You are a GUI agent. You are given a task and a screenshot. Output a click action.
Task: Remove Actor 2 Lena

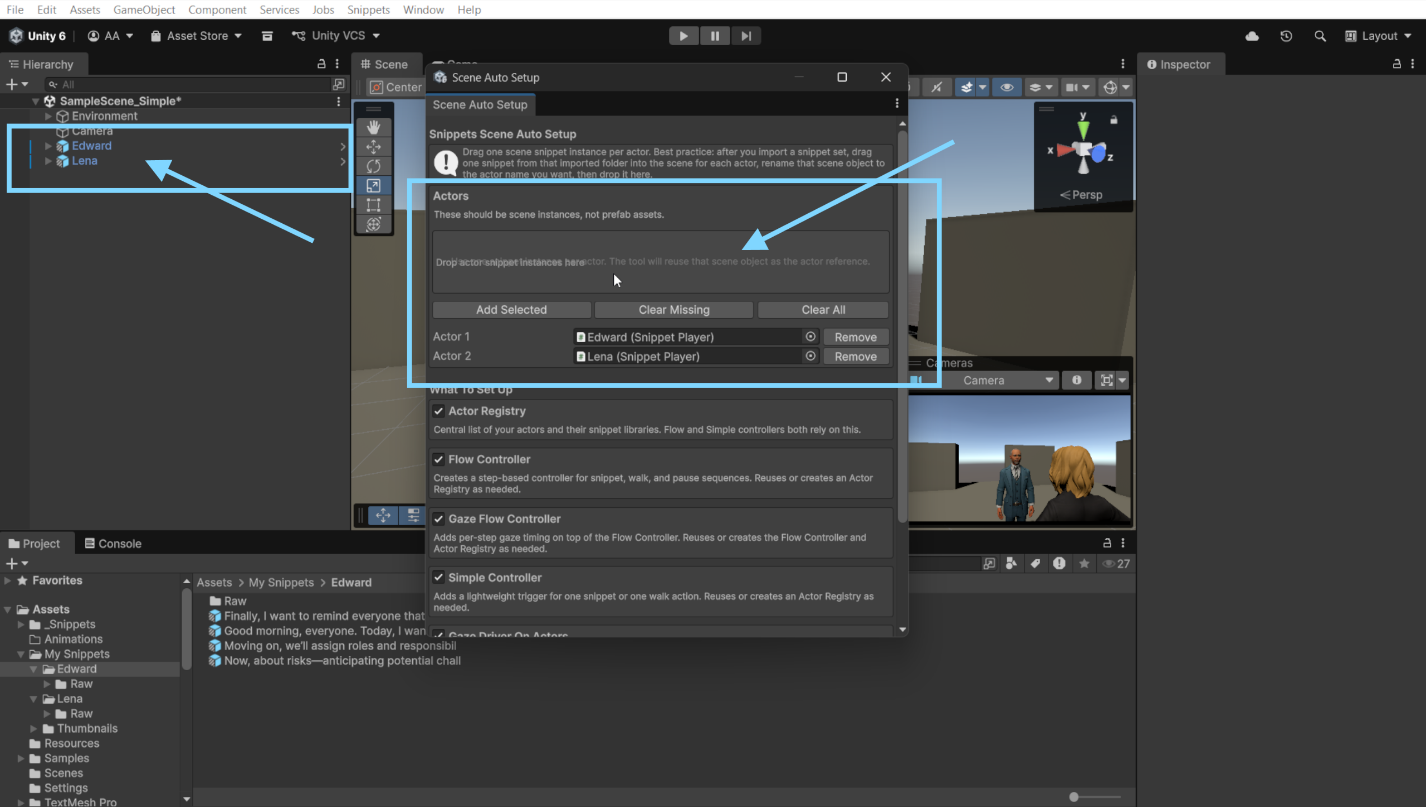(x=856, y=356)
